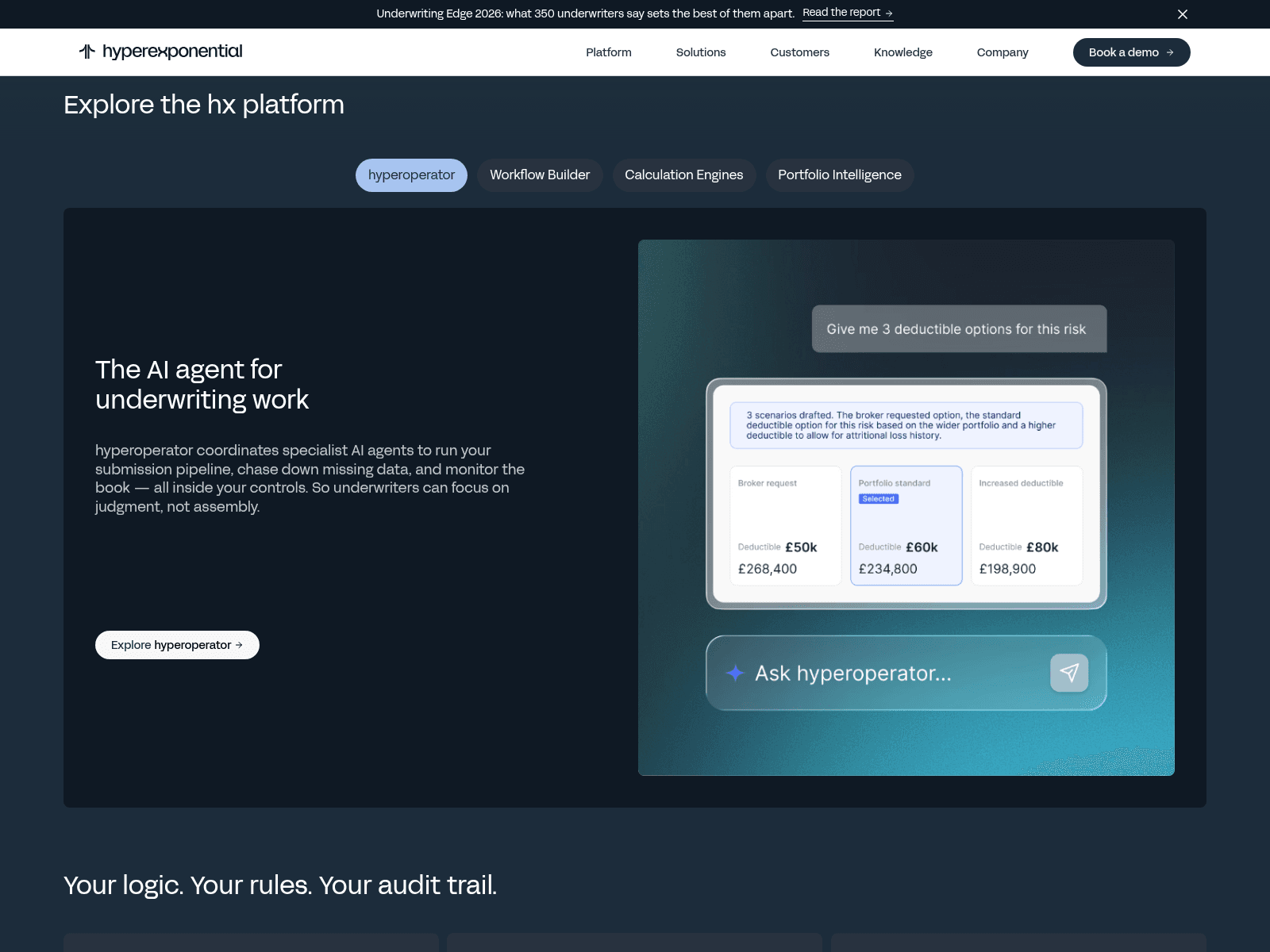Click the blue sparkle icon beside Ask hyperoperator

coord(735,673)
